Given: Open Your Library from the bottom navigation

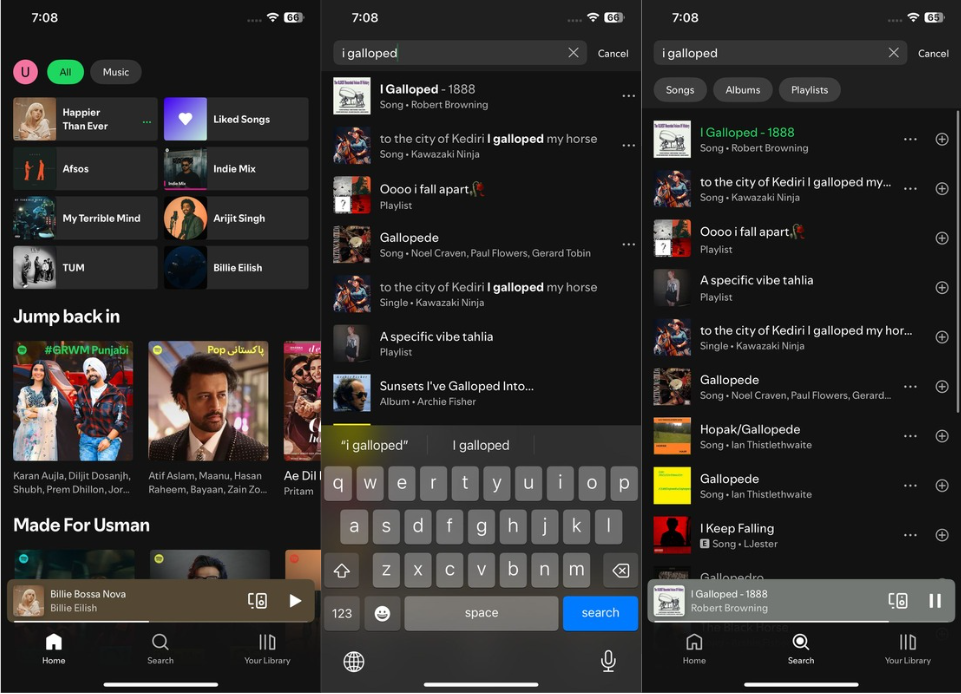Looking at the screenshot, I should click(x=267, y=648).
